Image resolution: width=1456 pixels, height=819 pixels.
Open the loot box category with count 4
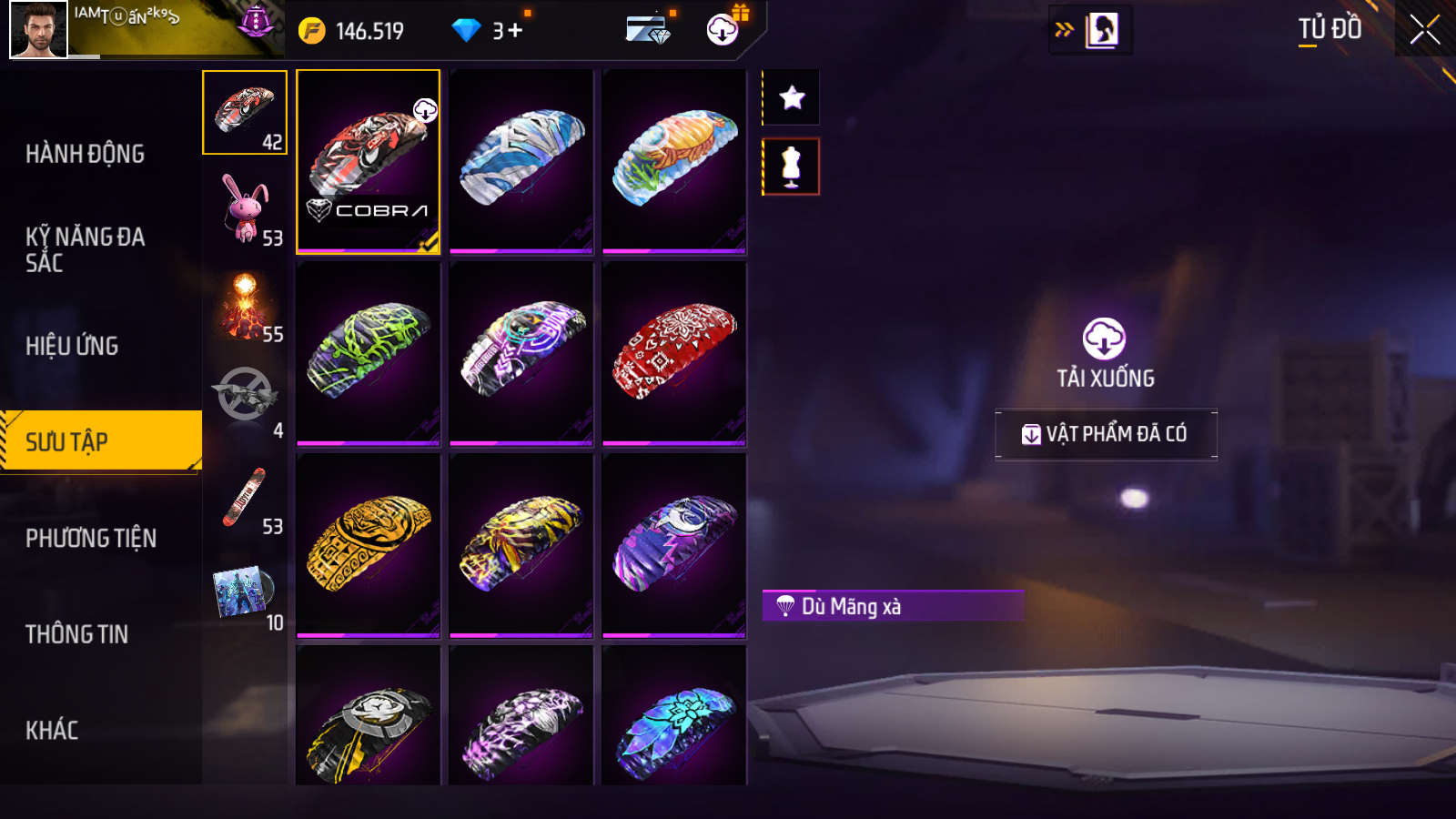coord(246,402)
